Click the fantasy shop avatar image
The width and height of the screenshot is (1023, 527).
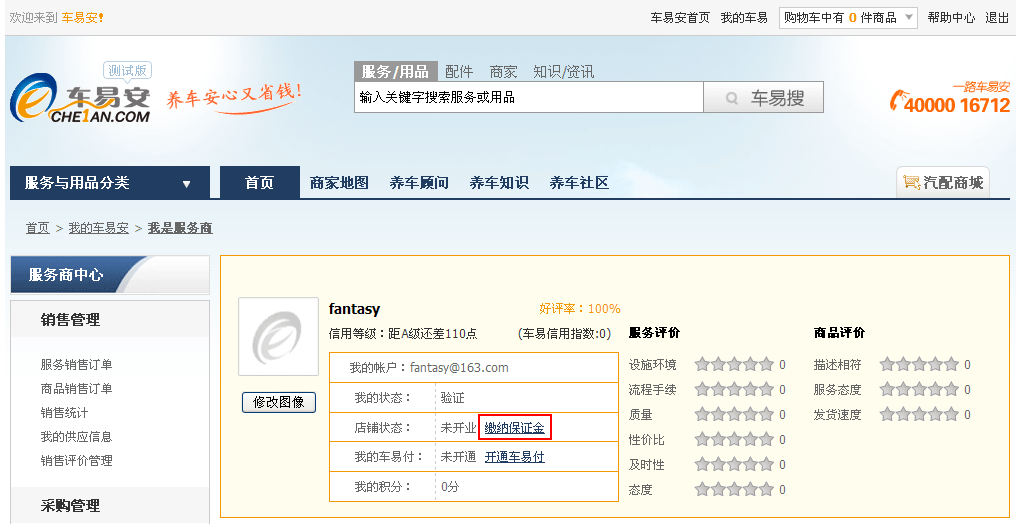(x=278, y=337)
